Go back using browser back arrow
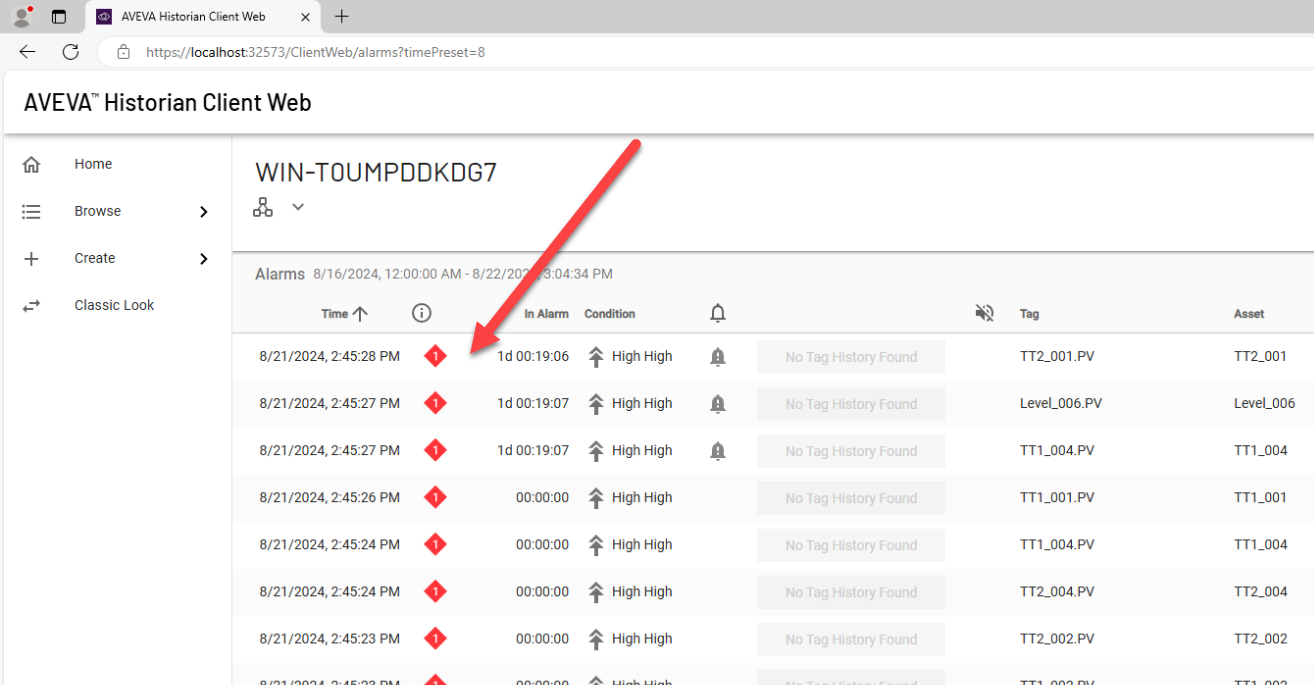Screen dimensions: 1314x685 [x=27, y=52]
